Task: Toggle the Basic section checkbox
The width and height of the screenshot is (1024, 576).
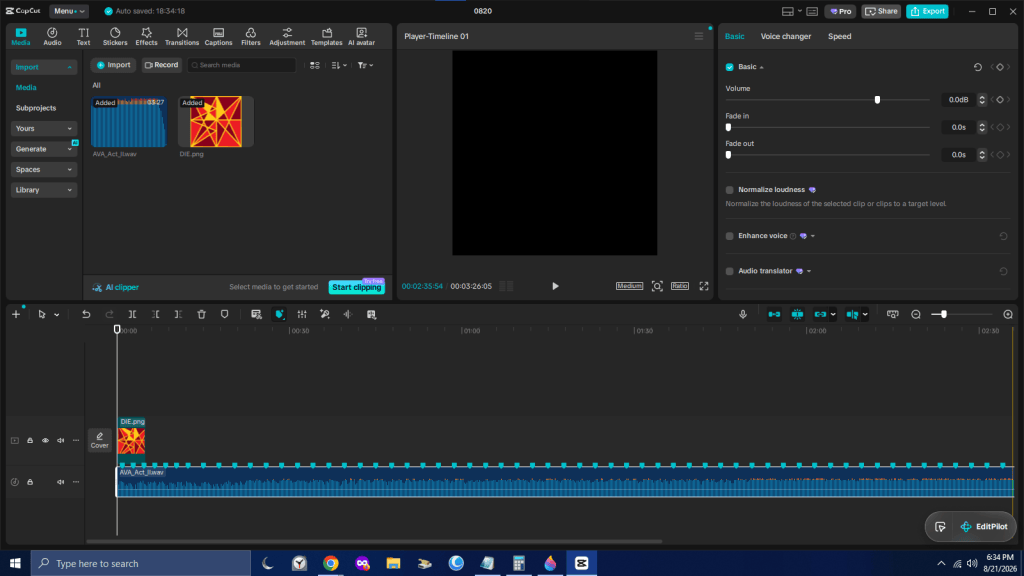Action: click(x=729, y=67)
